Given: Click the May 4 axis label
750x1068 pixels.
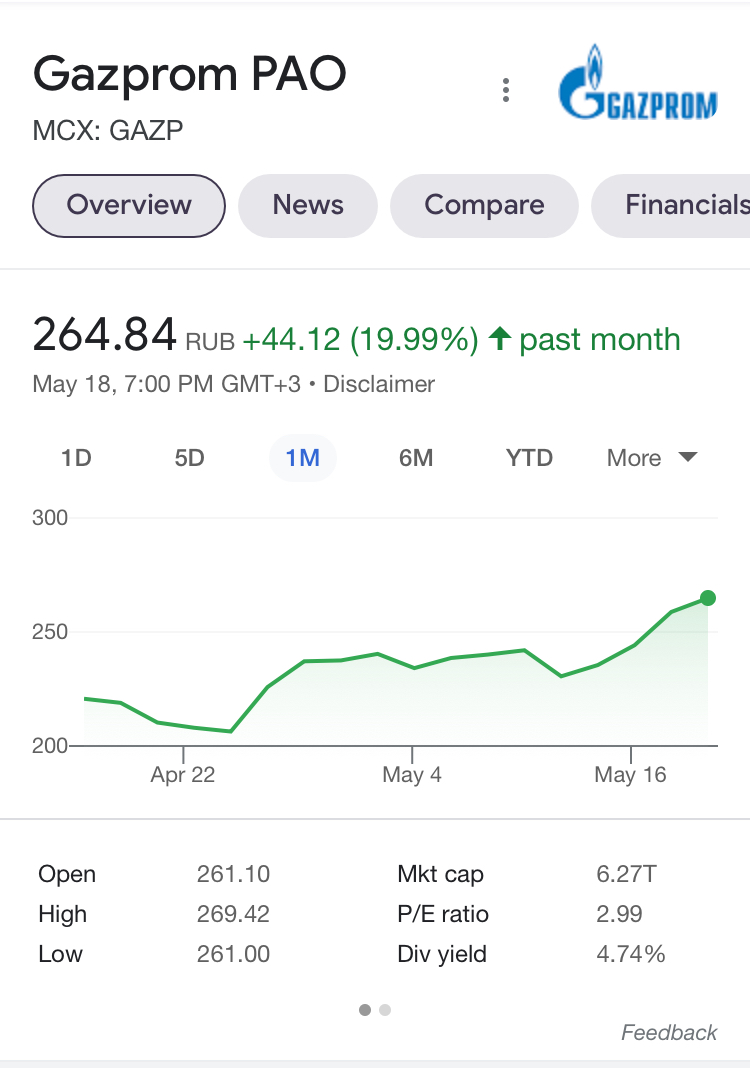Looking at the screenshot, I should [412, 774].
